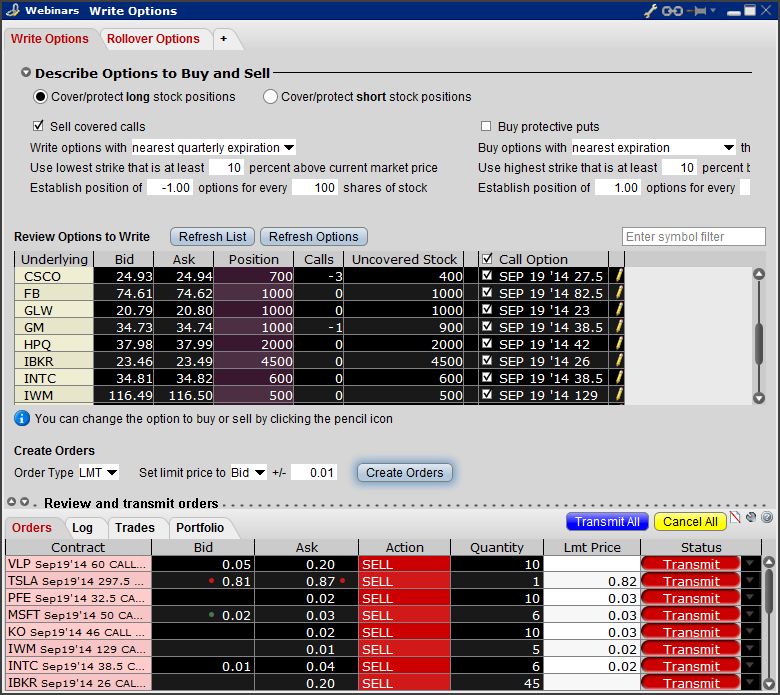780x695 pixels.
Task: Click scroll up arrow of orders table
Action: (x=769, y=563)
